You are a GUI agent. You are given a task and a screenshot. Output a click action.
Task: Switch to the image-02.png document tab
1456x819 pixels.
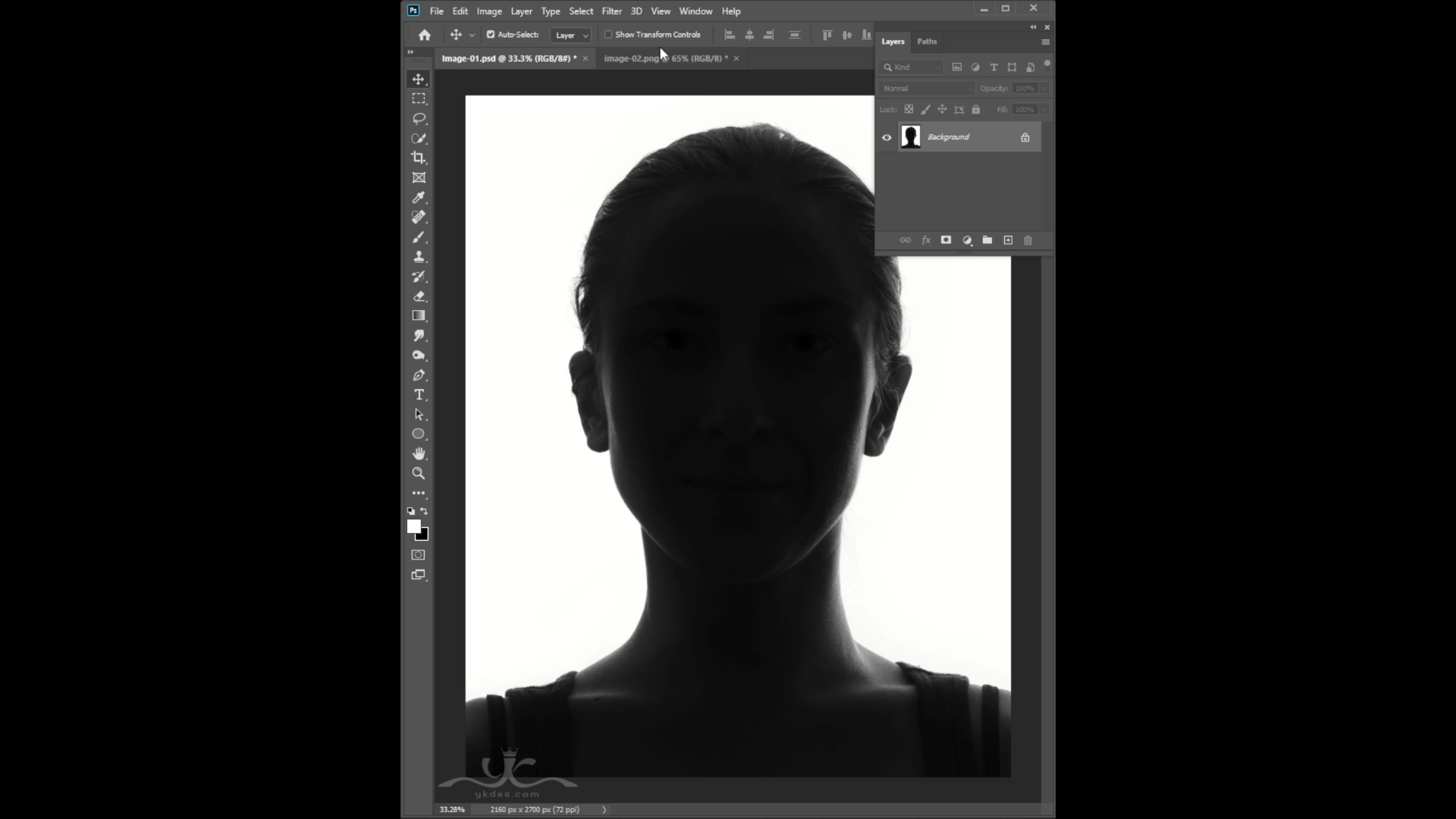pos(666,58)
